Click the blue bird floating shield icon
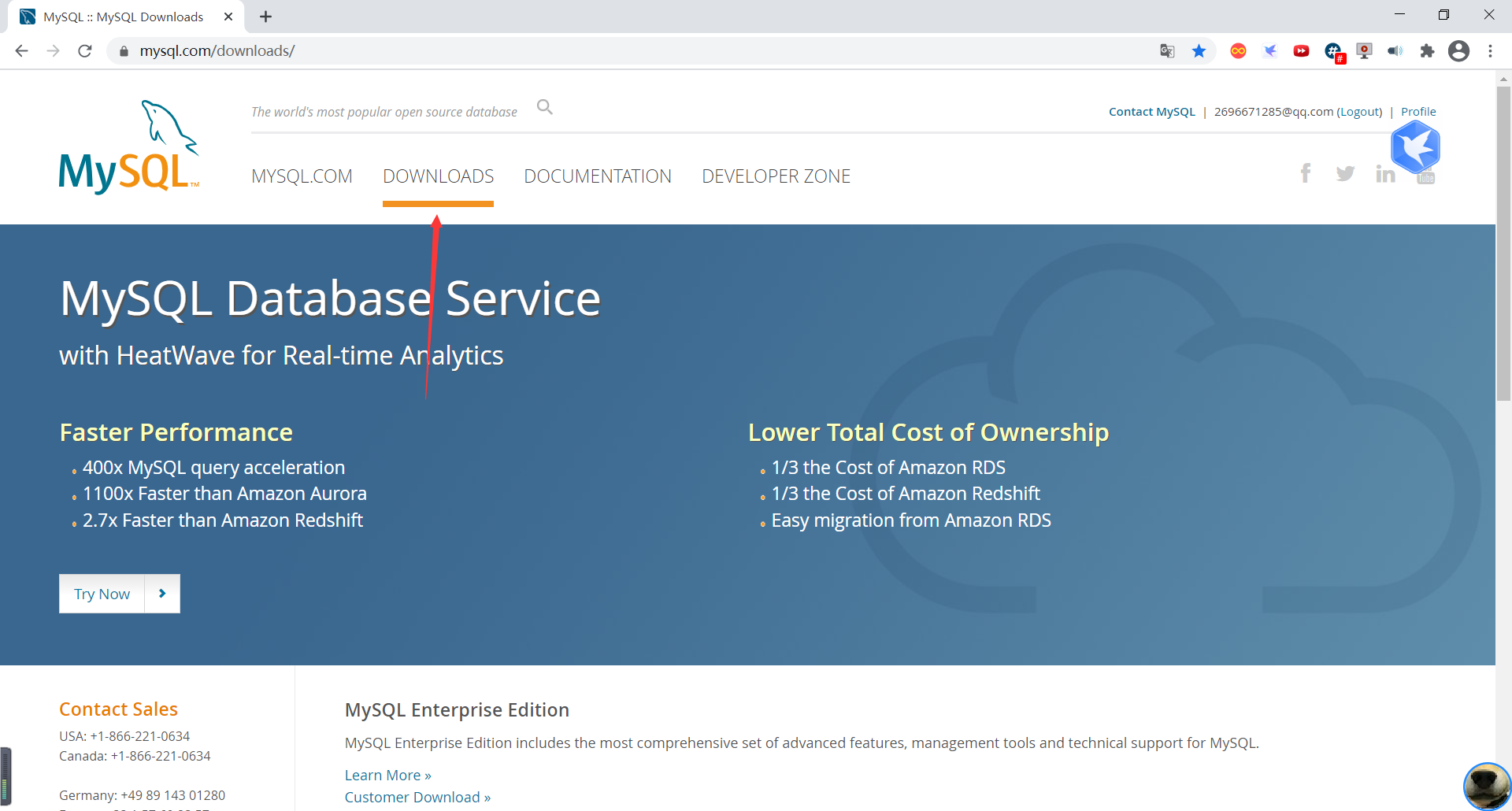The width and height of the screenshot is (1512, 811). (x=1415, y=147)
